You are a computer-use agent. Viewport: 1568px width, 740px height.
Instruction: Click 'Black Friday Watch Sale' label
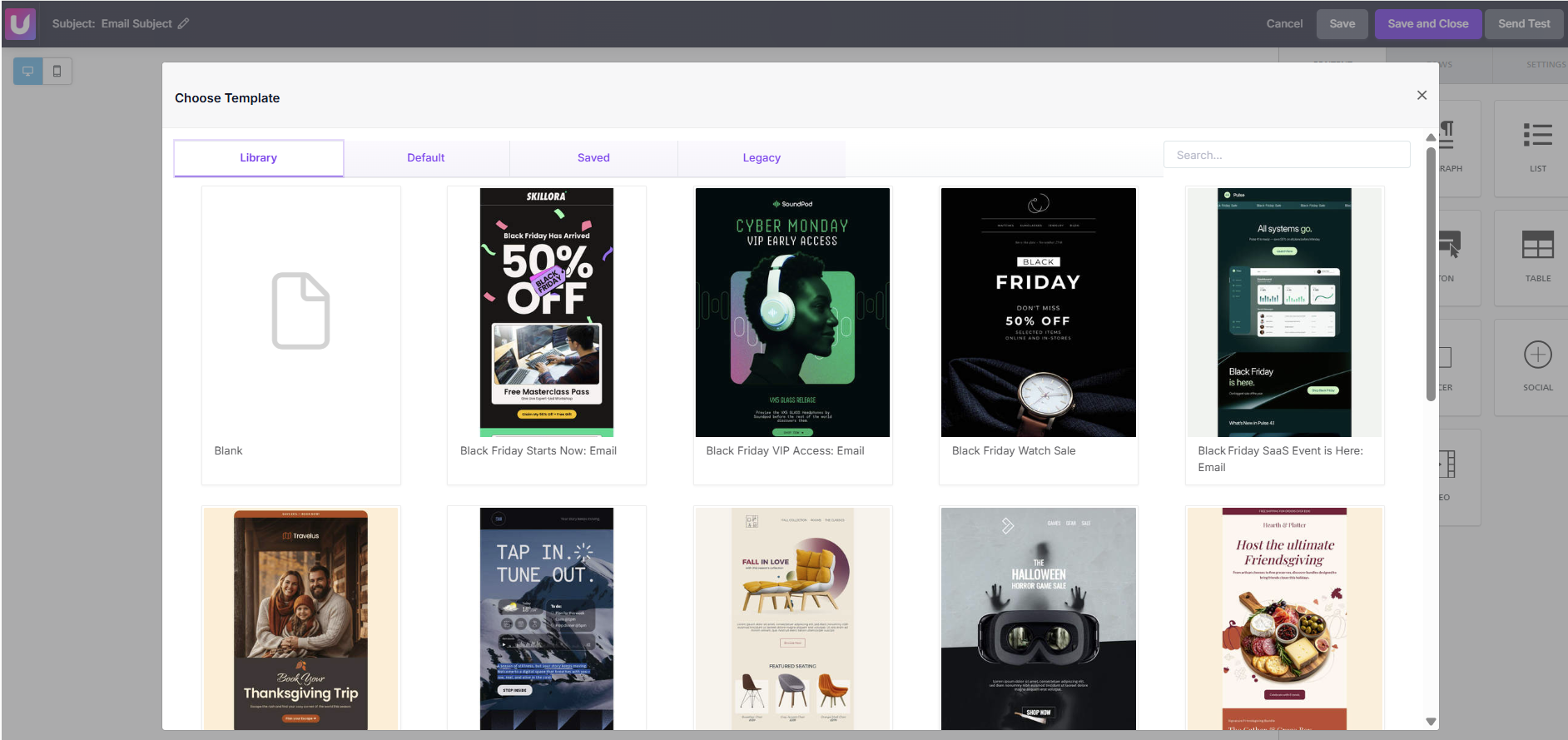[x=1014, y=450]
